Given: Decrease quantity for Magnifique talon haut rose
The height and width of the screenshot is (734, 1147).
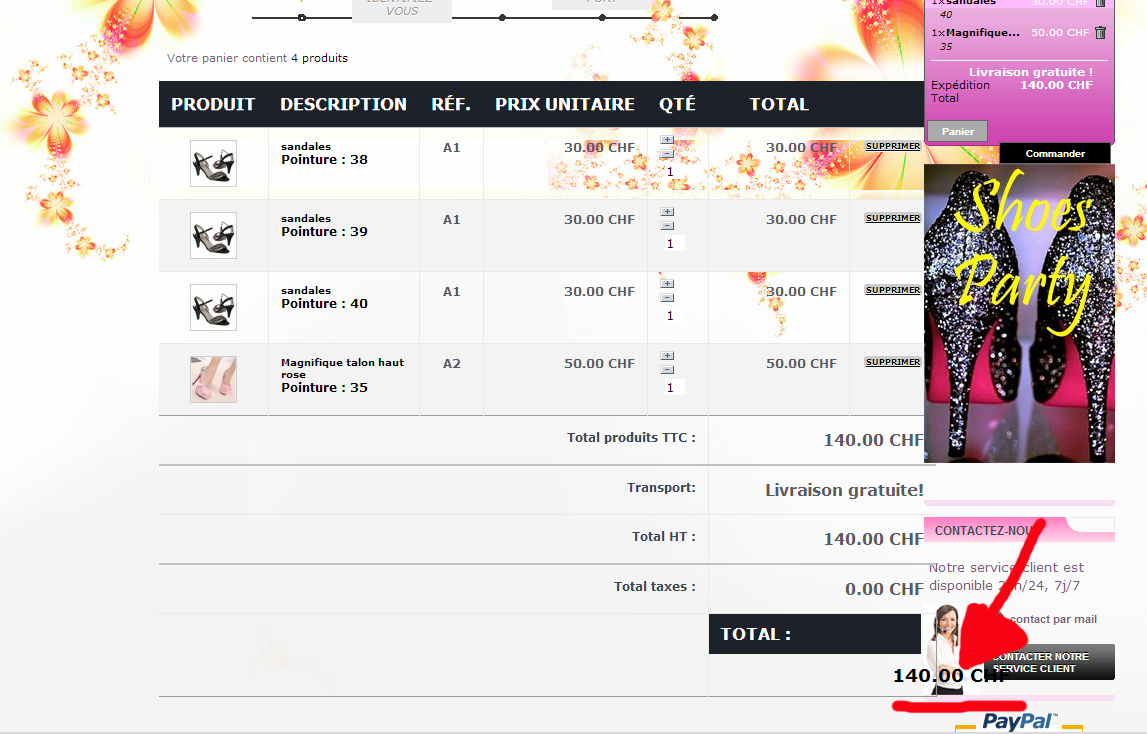Looking at the screenshot, I should click(667, 370).
